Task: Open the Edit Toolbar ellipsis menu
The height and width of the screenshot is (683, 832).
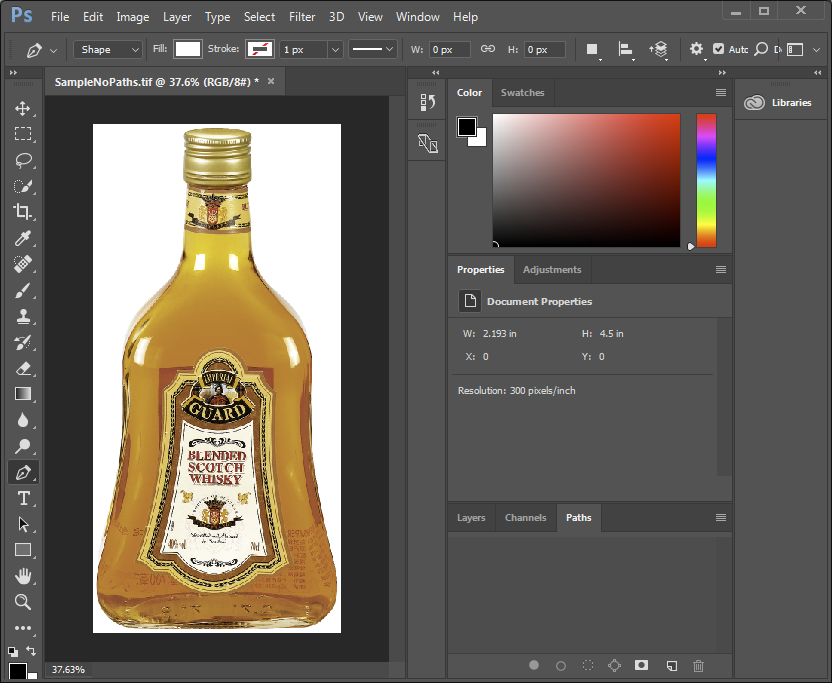Action: (22, 628)
